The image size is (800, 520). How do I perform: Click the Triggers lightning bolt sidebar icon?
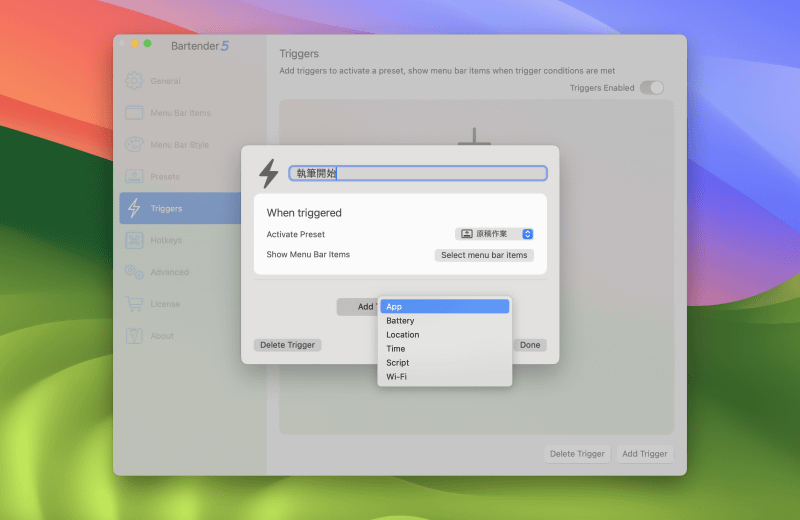(134, 208)
